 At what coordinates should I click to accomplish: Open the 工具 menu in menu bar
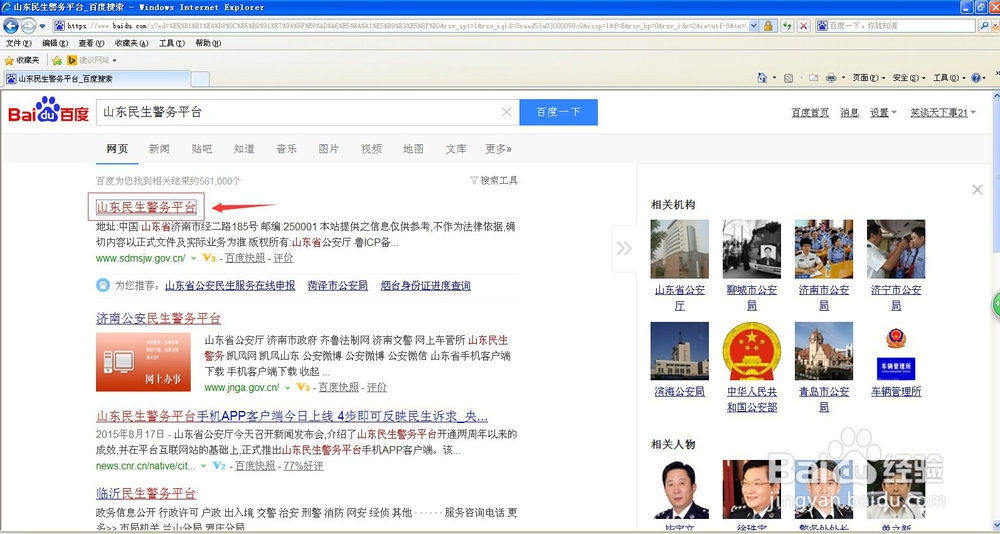(x=172, y=43)
